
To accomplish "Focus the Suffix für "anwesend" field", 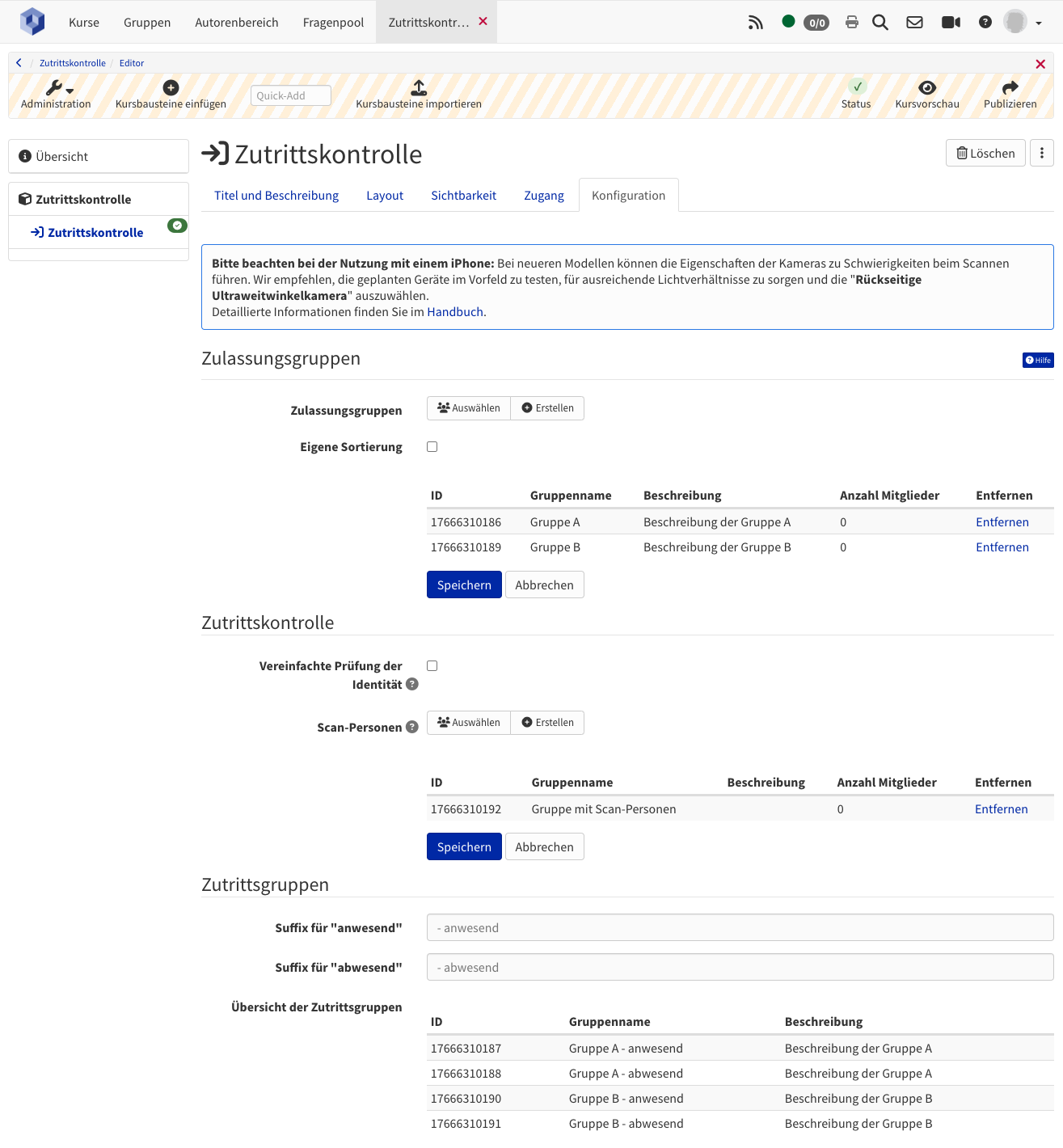I will pyautogui.click(x=740, y=927).
